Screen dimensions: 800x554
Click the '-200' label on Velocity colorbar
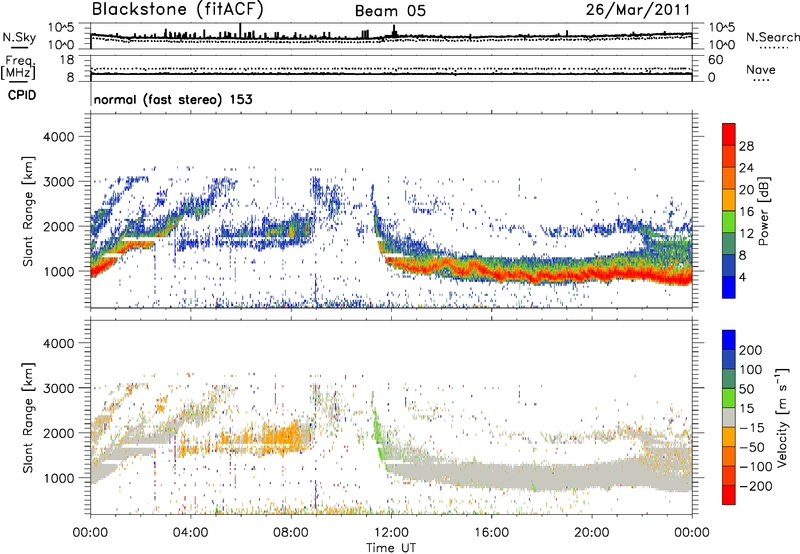tap(755, 487)
